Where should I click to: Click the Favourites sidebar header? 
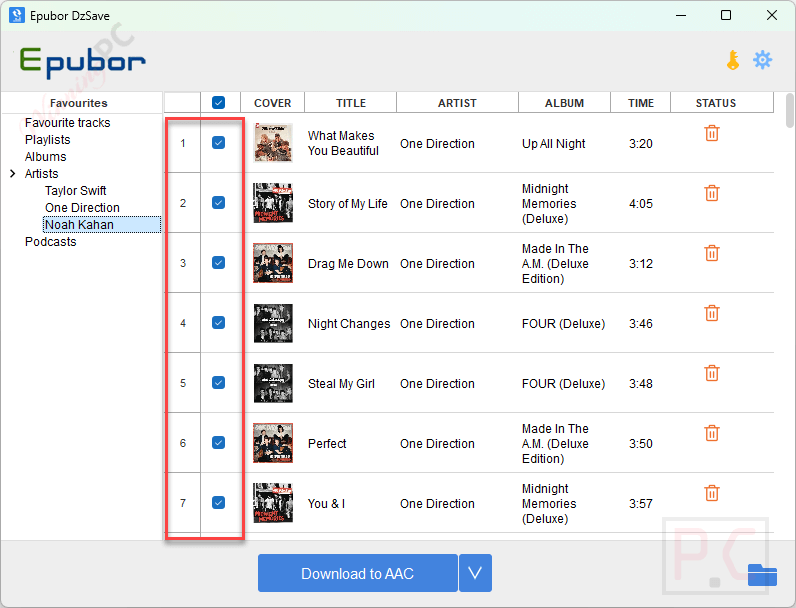[79, 103]
